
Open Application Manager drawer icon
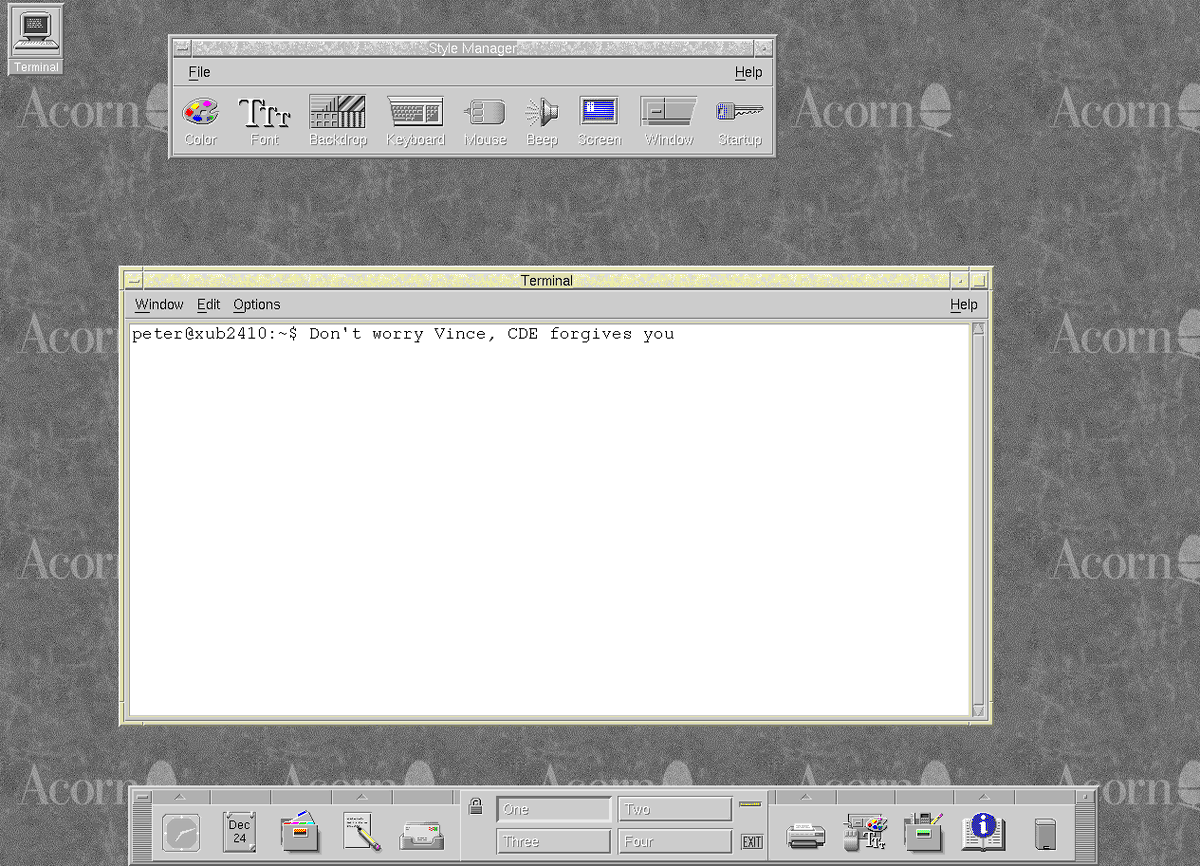tap(924, 832)
